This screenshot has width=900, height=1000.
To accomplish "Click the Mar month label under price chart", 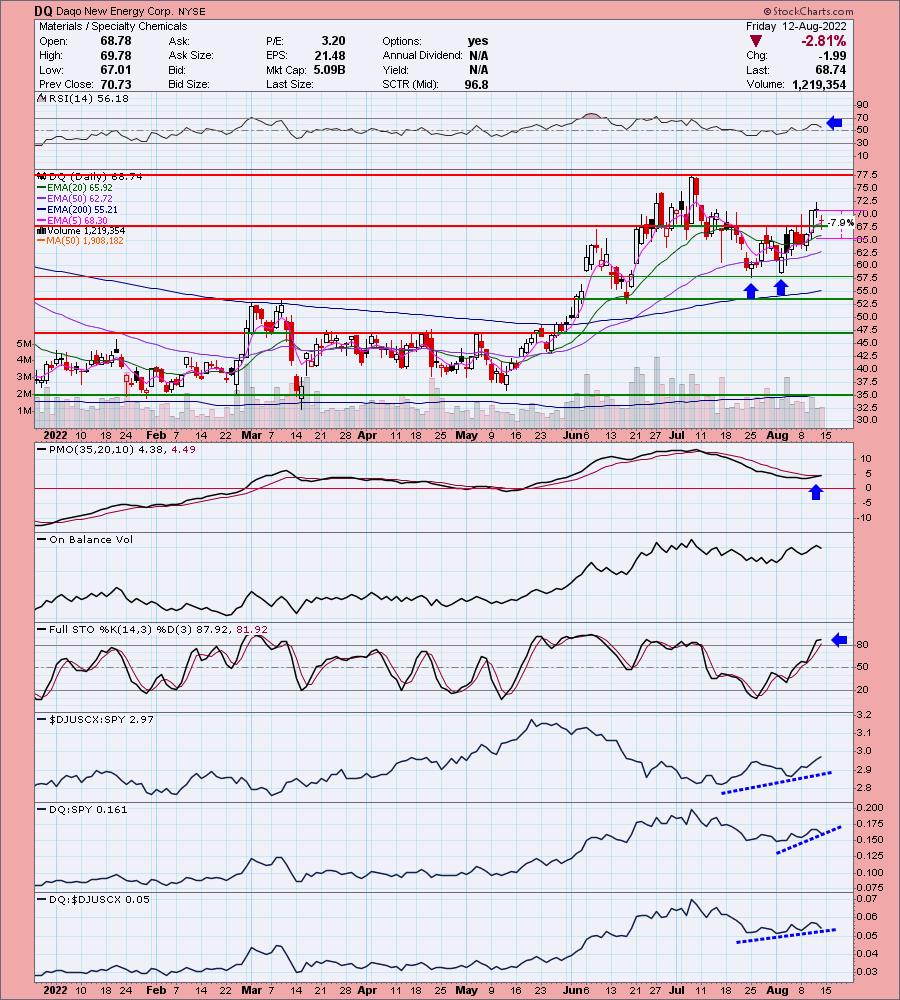I will click(x=251, y=435).
